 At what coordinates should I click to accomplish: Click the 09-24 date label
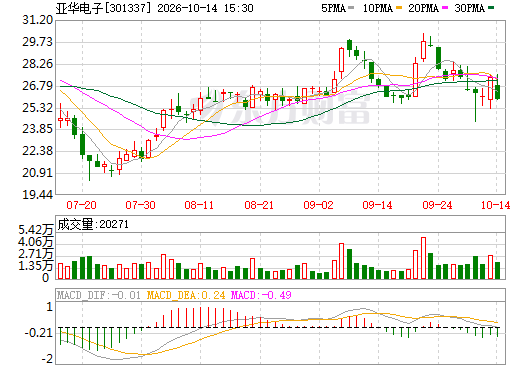tap(437, 205)
